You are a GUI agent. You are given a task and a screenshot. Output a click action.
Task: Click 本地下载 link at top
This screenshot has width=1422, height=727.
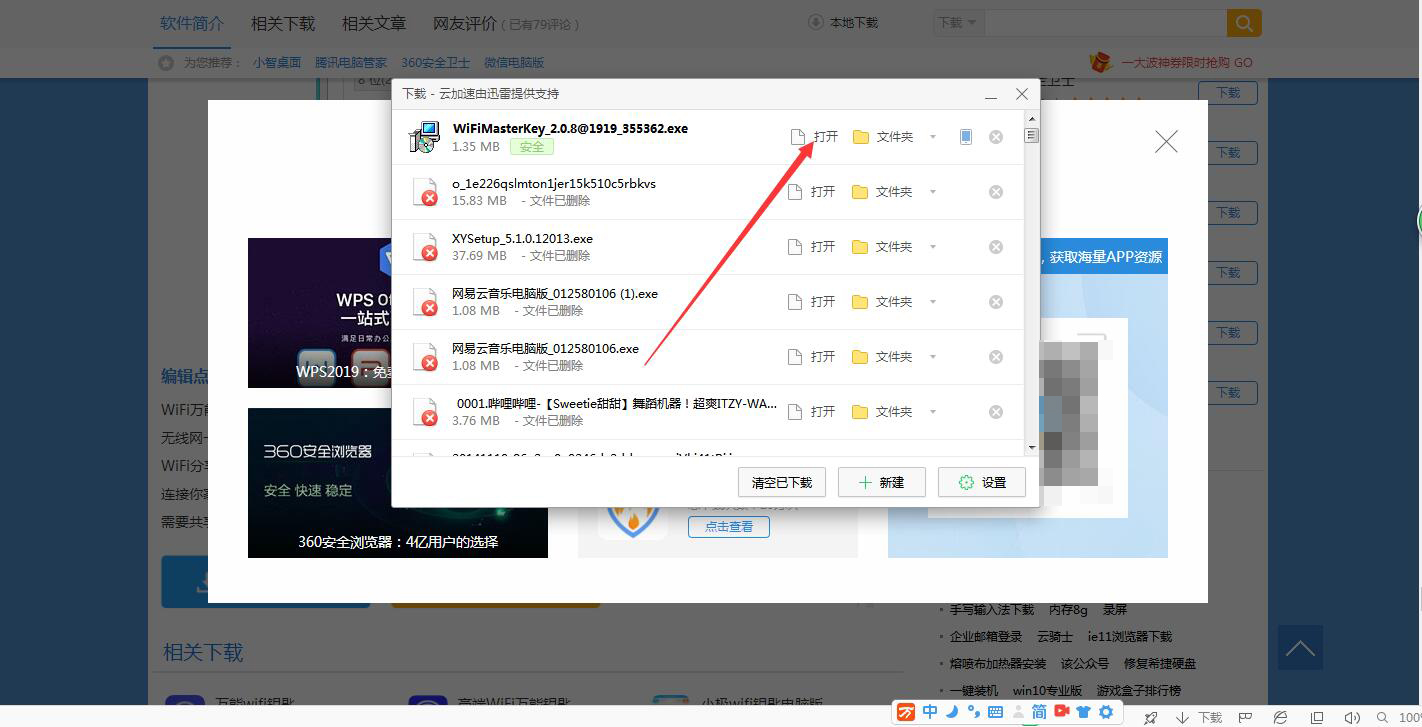843,23
